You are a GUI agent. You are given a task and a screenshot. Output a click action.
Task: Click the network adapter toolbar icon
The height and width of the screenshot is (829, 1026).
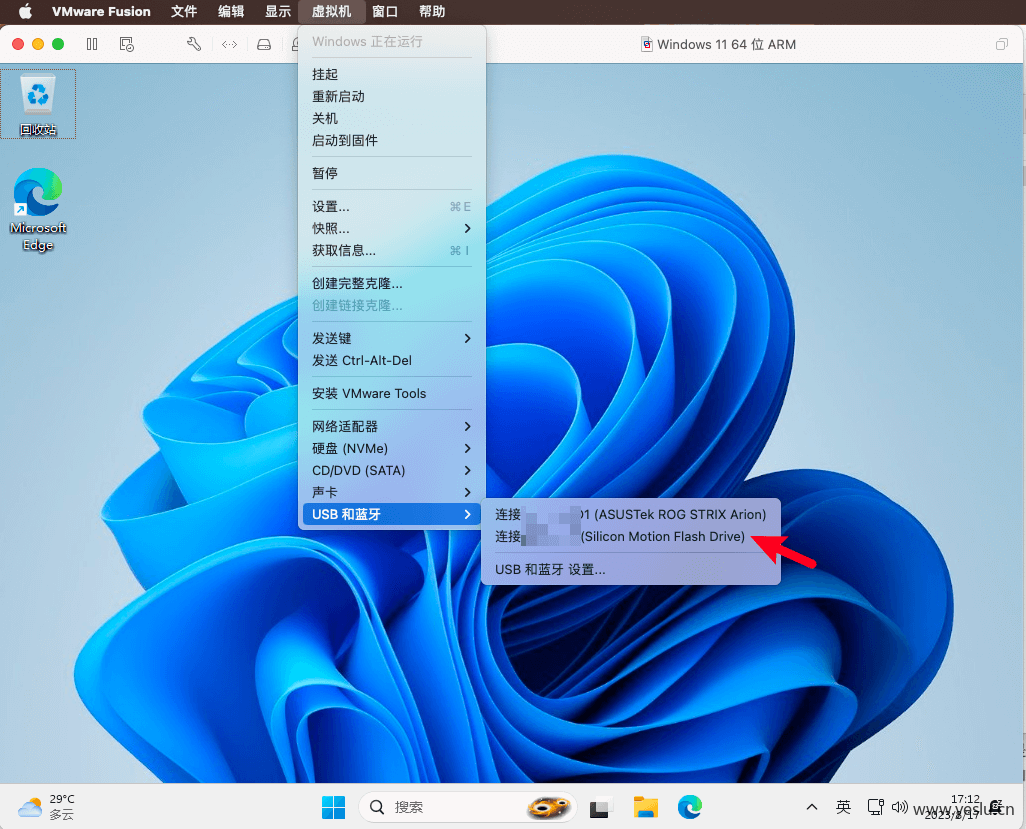tap(229, 44)
